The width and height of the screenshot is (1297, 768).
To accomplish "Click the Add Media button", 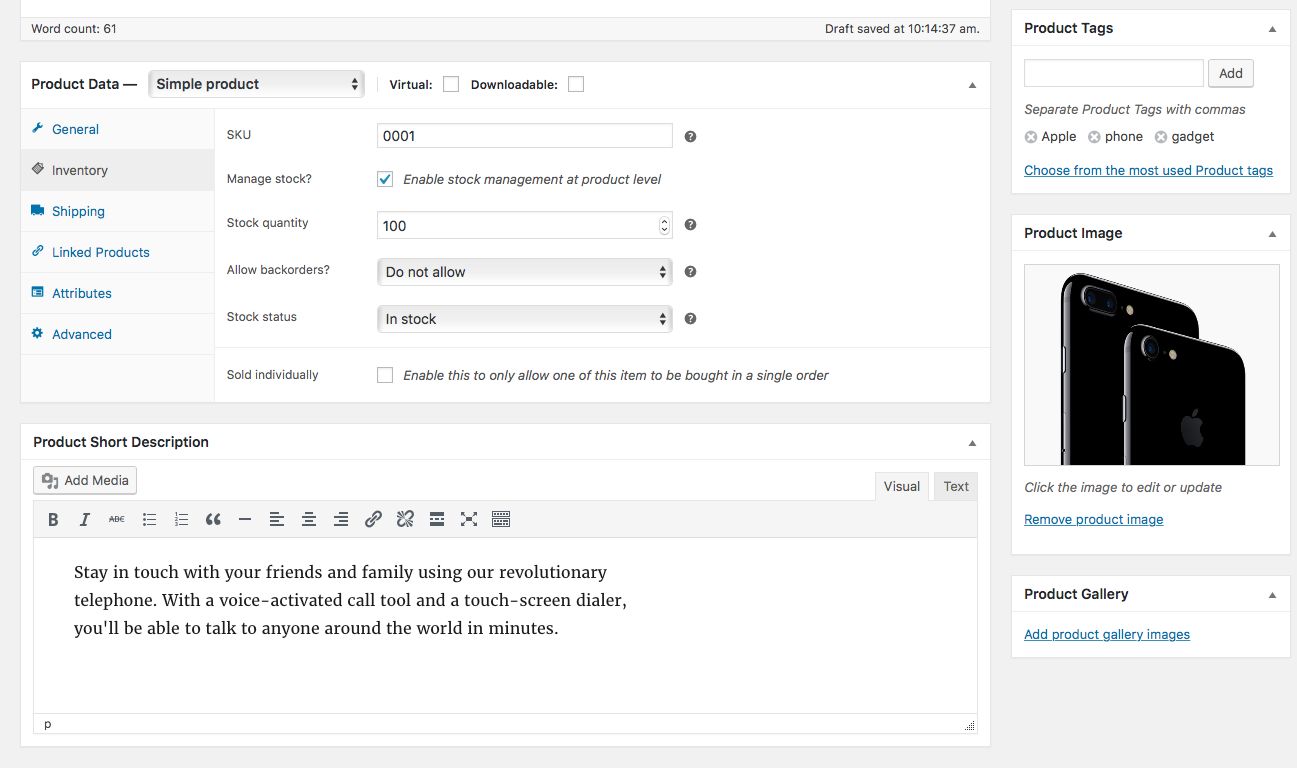I will click(x=85, y=480).
